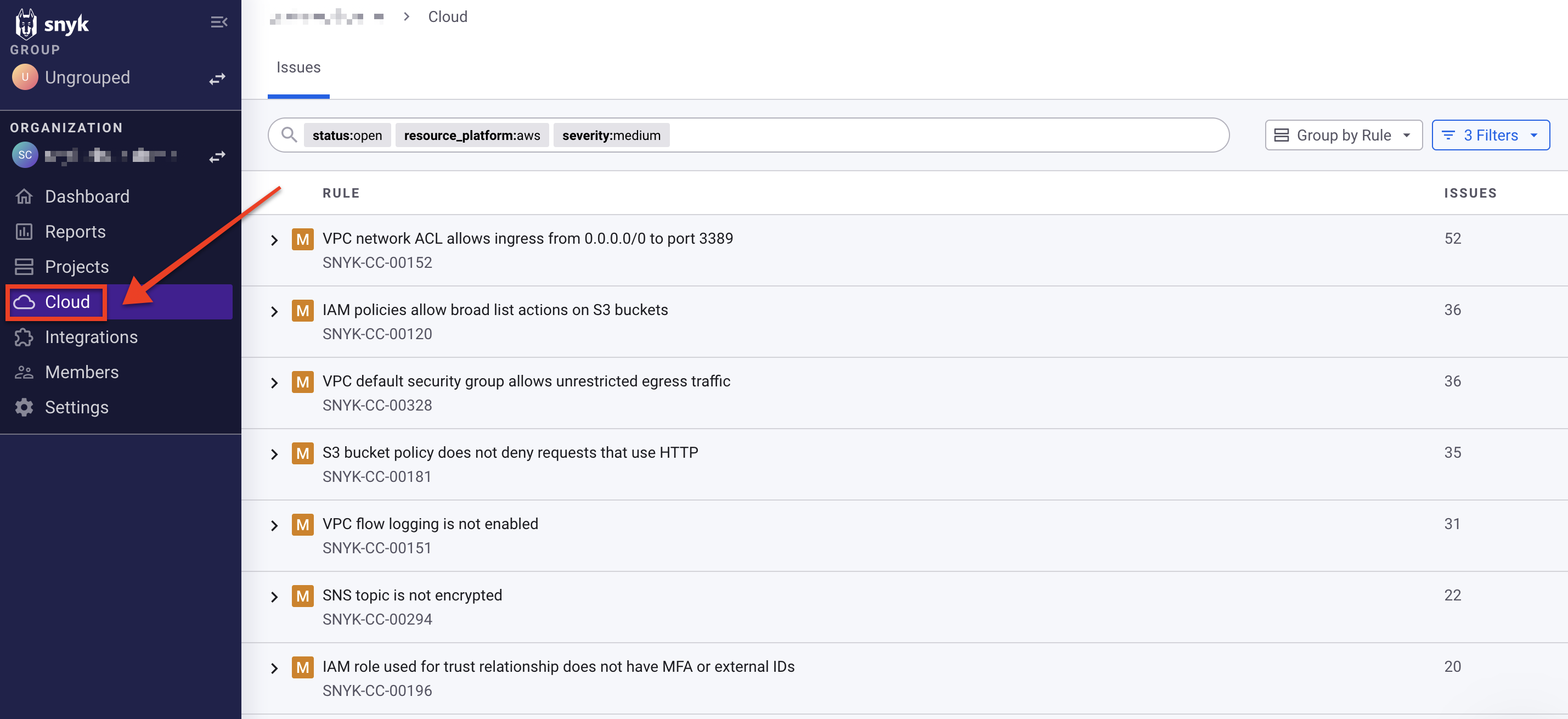Click the group switch arrows icon

click(x=217, y=78)
